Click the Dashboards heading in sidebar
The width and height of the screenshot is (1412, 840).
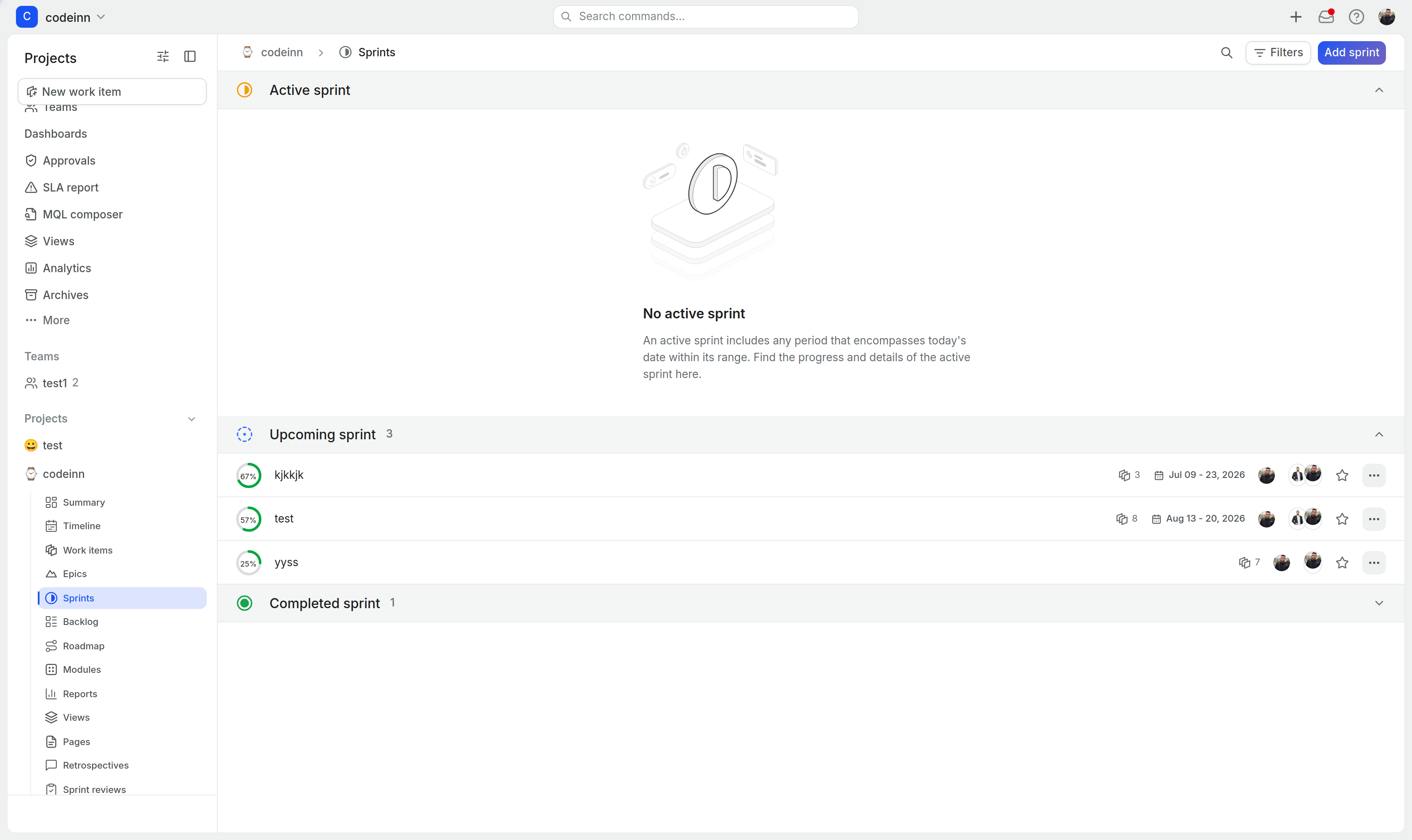point(55,134)
